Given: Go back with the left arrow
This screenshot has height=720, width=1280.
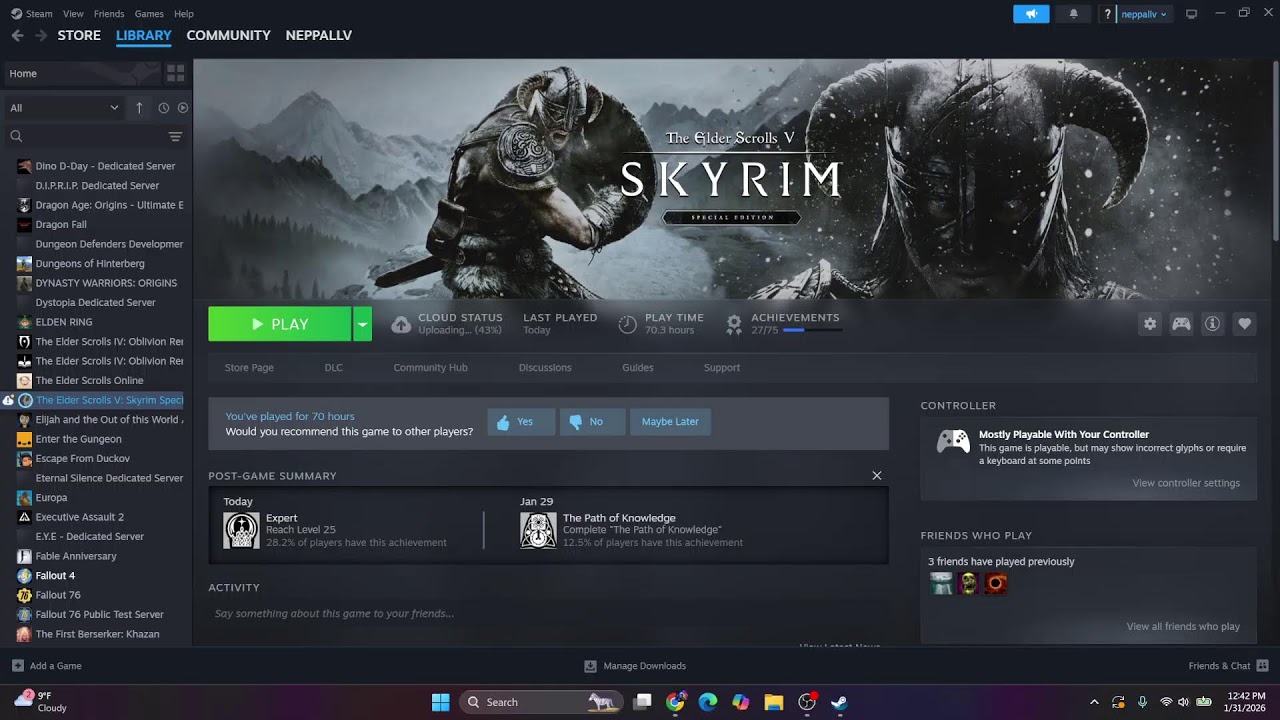Looking at the screenshot, I should coord(17,35).
